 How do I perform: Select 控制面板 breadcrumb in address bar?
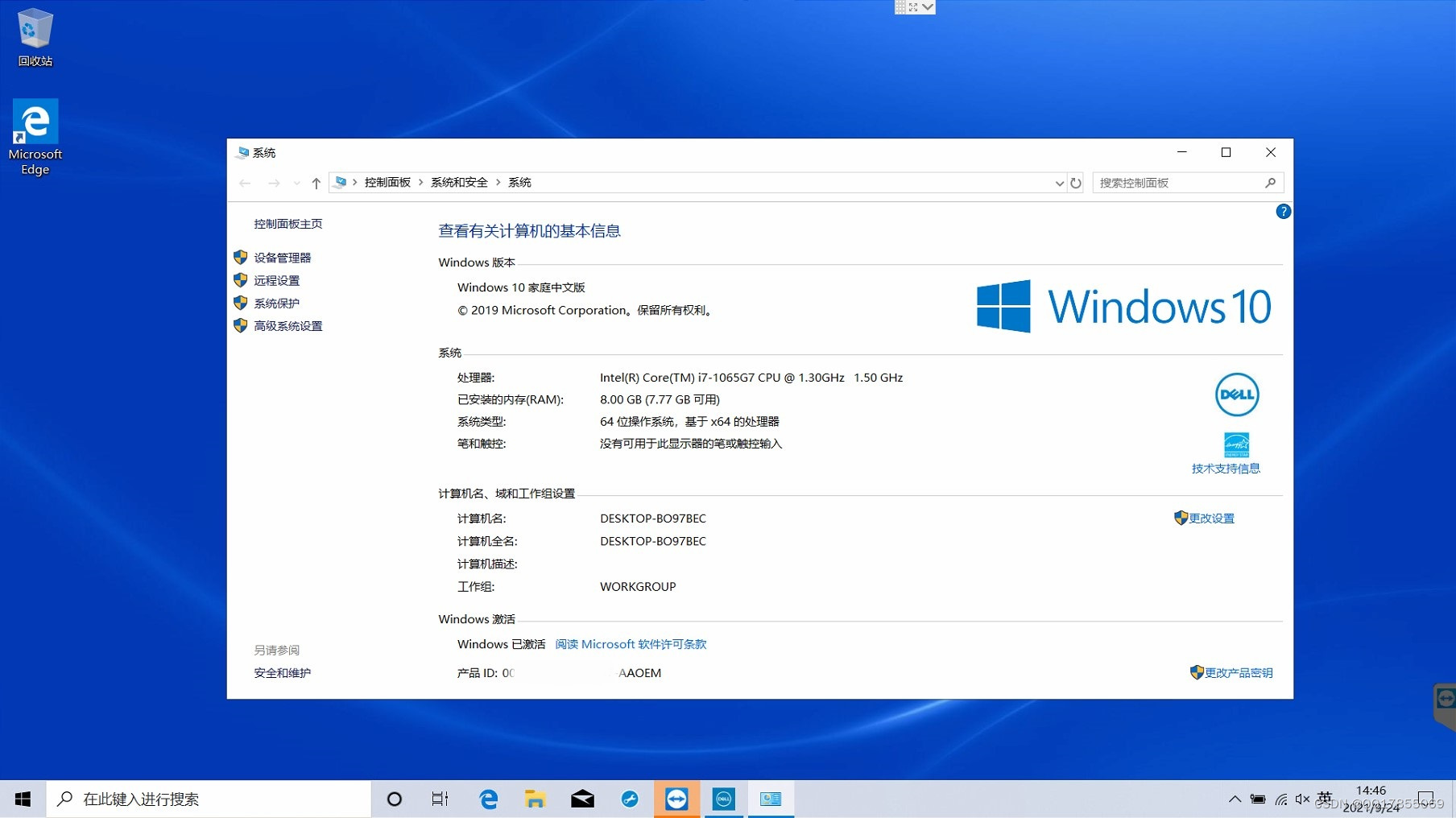[x=387, y=183]
